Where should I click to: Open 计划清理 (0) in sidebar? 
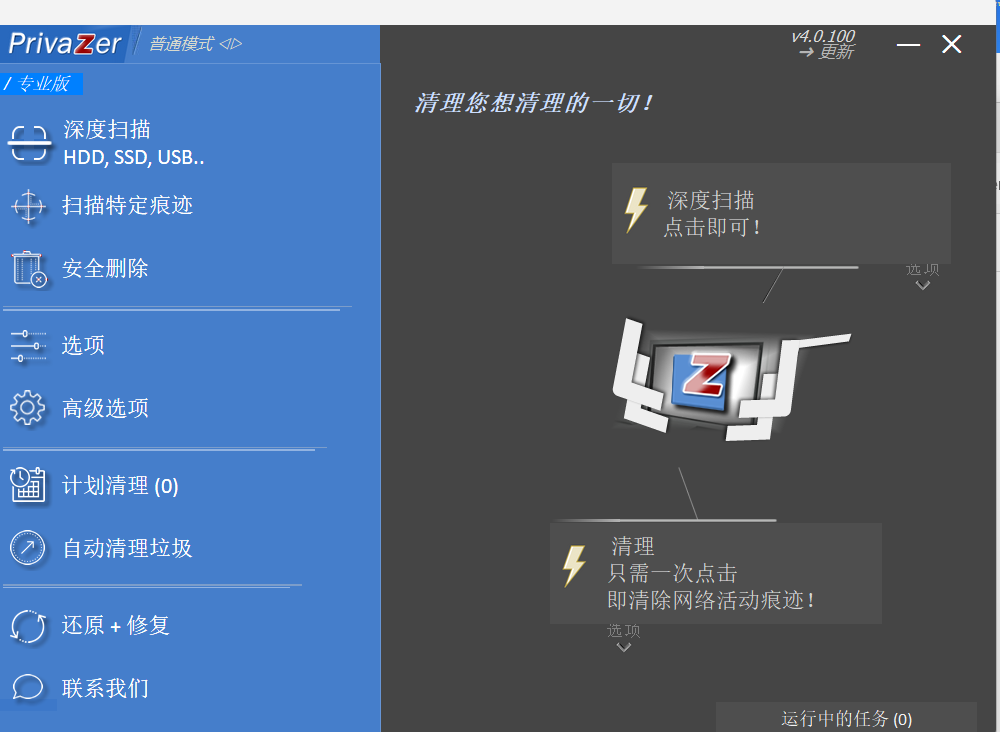(120, 485)
